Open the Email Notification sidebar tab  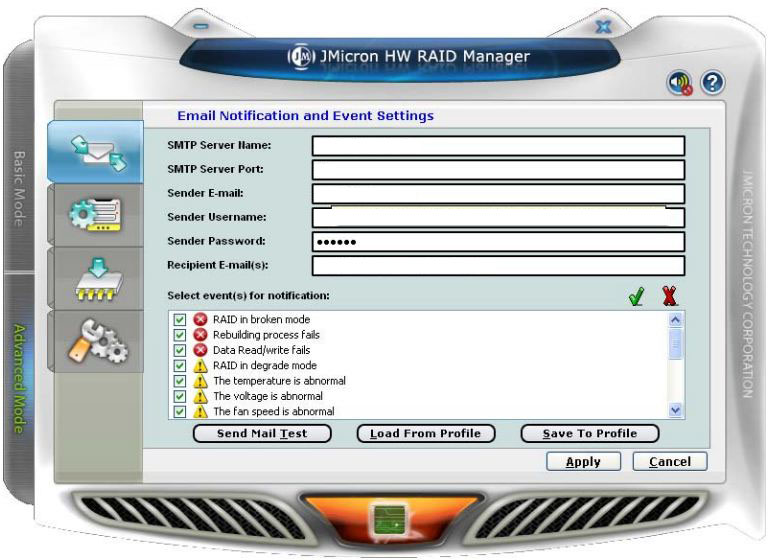(x=96, y=152)
